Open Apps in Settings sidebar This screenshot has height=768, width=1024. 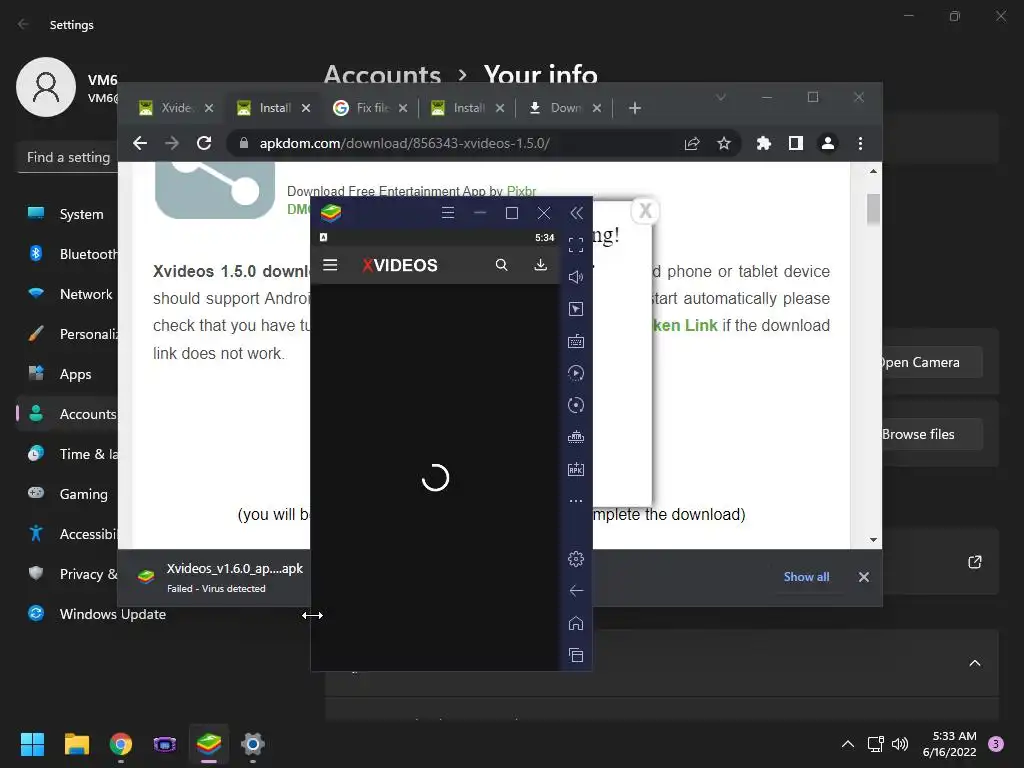pos(67,374)
